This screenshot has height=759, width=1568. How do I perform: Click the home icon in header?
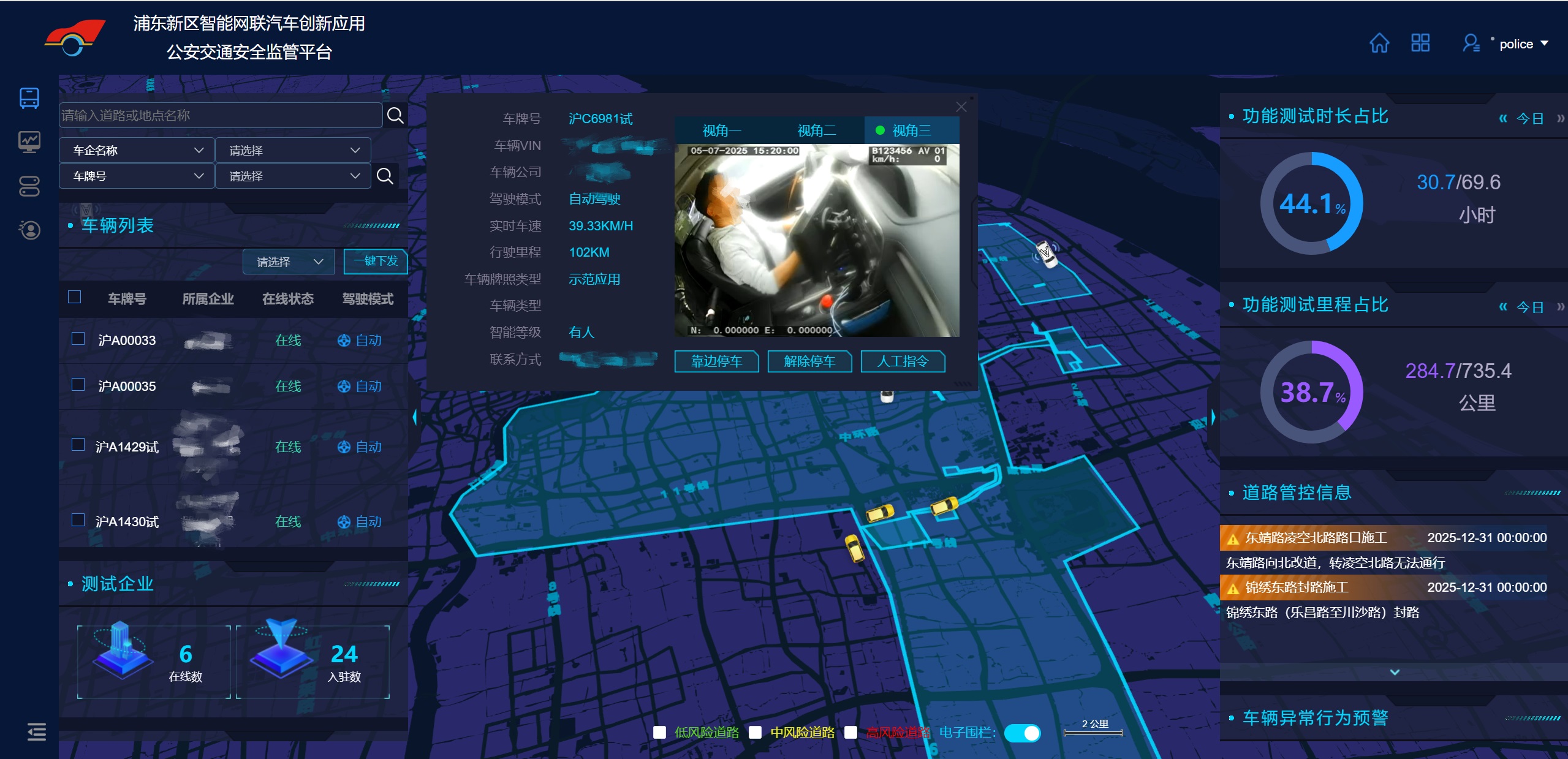click(x=1379, y=43)
